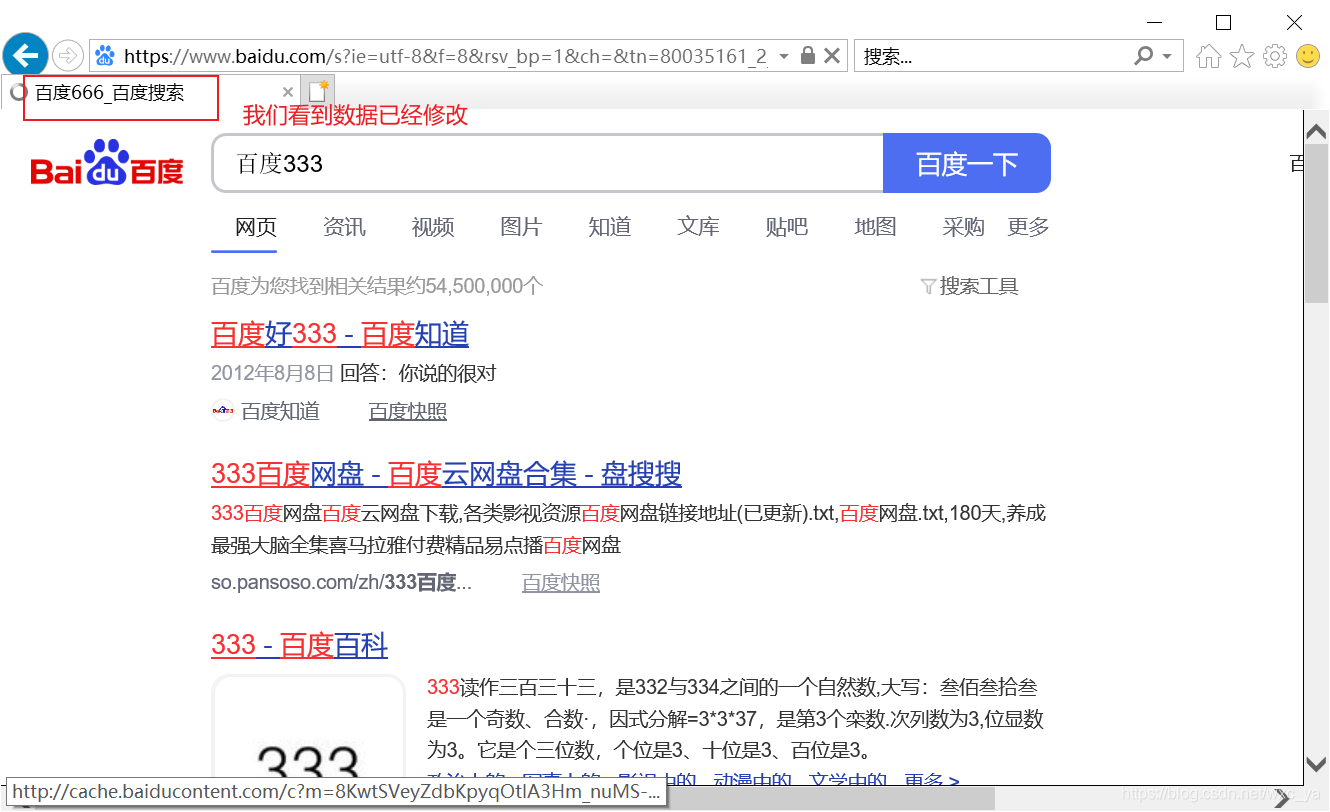Click the Baidu paw favicon in address bar

pos(104,56)
